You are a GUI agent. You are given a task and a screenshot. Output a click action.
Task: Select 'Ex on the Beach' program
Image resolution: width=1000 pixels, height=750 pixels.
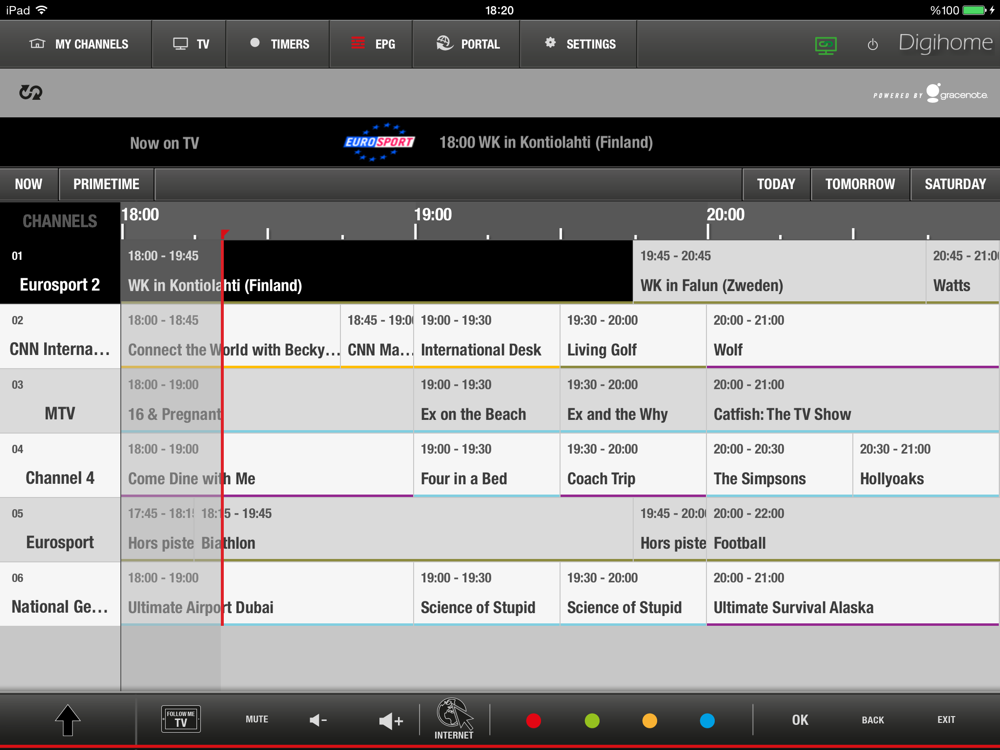tap(487, 401)
